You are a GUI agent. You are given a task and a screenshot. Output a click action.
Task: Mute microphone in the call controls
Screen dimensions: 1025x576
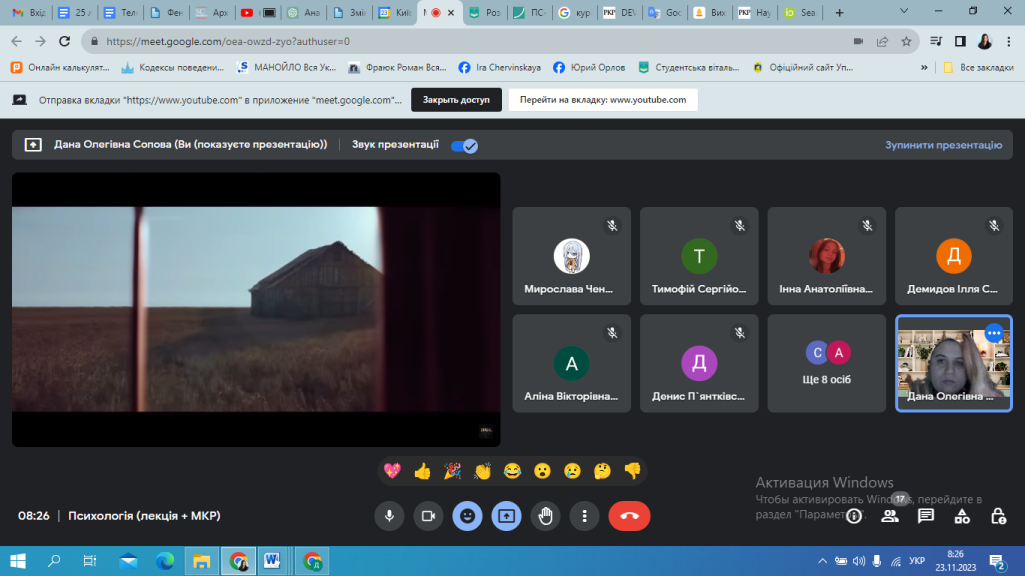[x=389, y=516]
